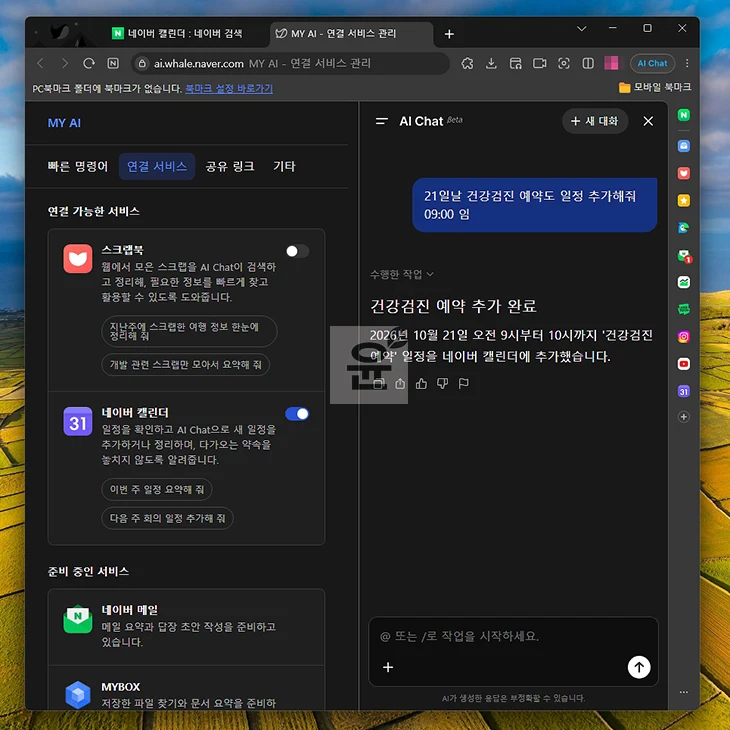Click the 북마크 설정 바로가기 link
This screenshot has height=730, width=730.
click(229, 88)
